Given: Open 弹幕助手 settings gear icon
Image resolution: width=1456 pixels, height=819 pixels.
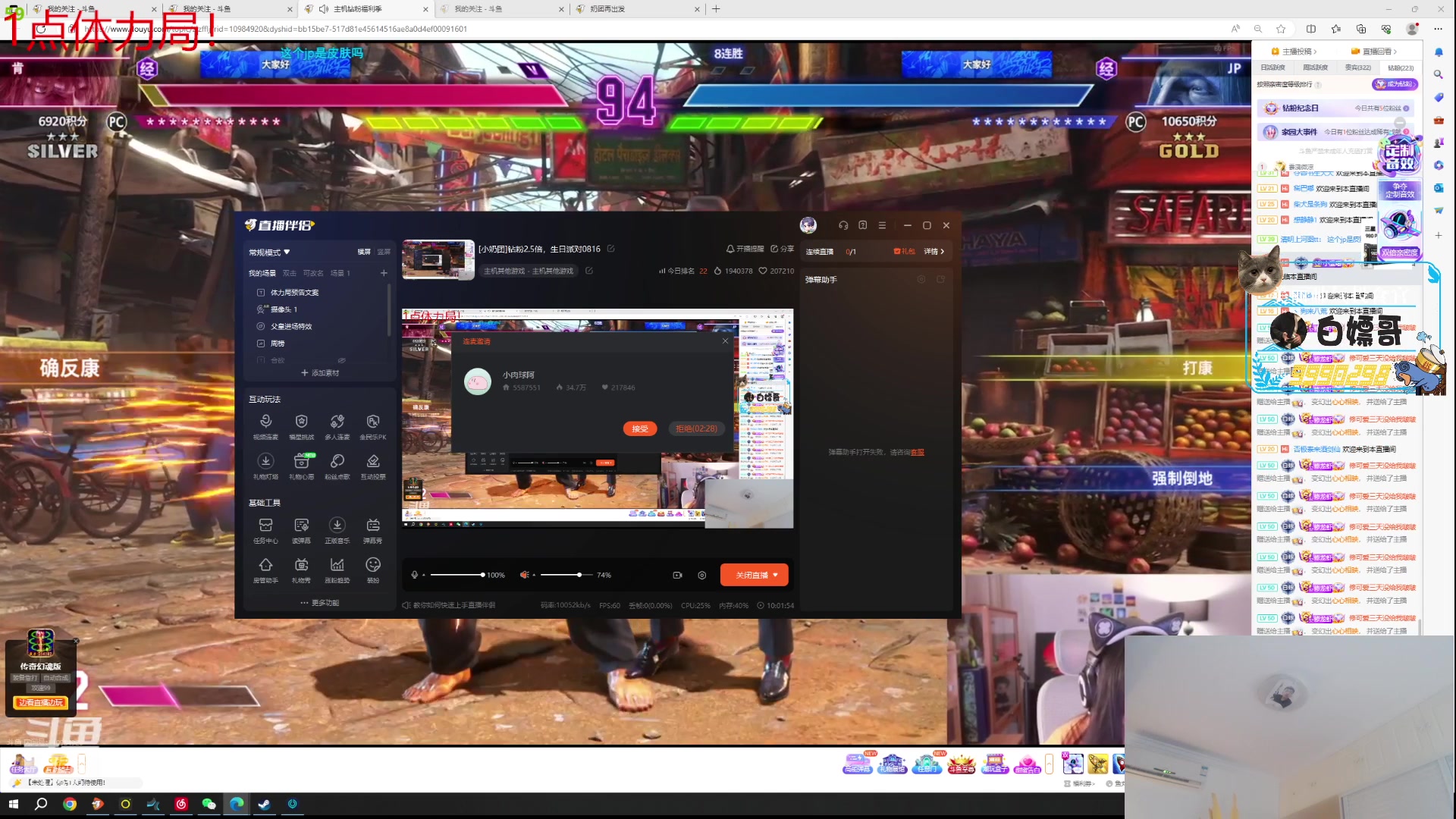Looking at the screenshot, I should [x=921, y=279].
